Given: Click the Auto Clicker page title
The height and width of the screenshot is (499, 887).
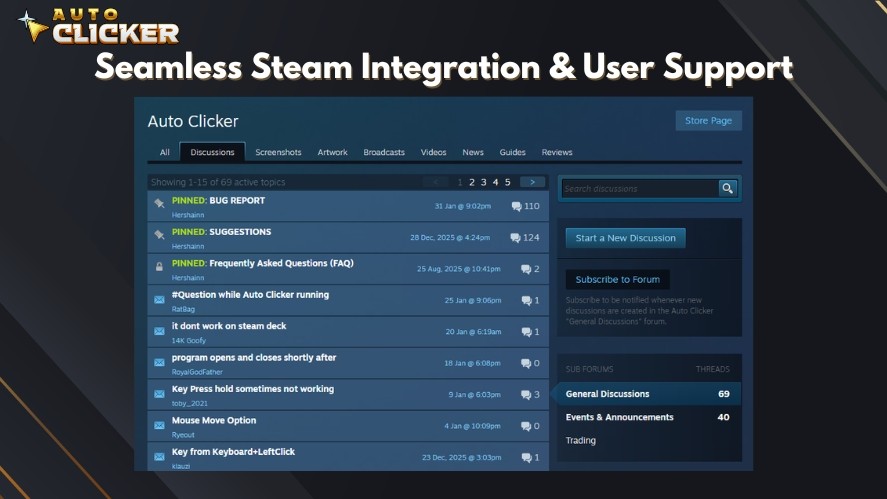Looking at the screenshot, I should pos(193,121).
